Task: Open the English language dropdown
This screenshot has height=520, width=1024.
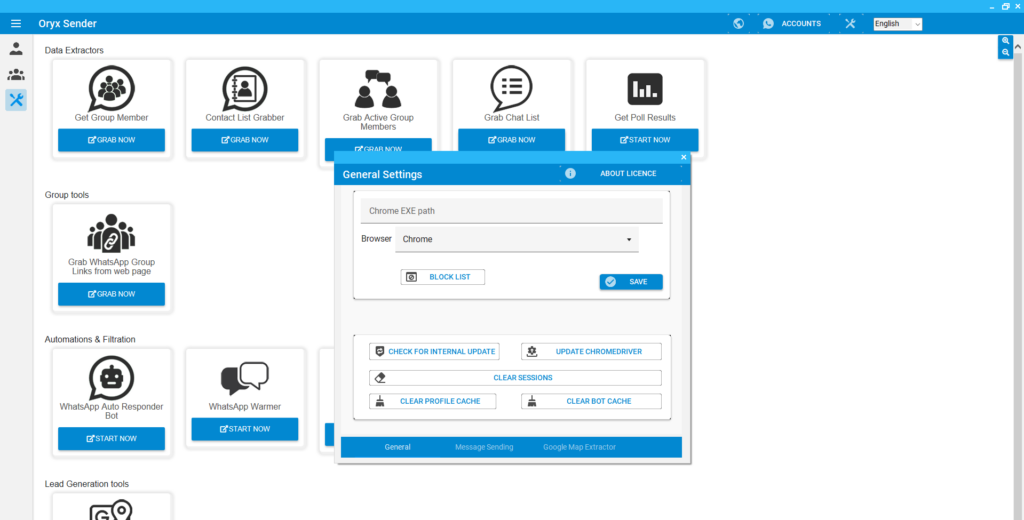Action: coord(898,24)
